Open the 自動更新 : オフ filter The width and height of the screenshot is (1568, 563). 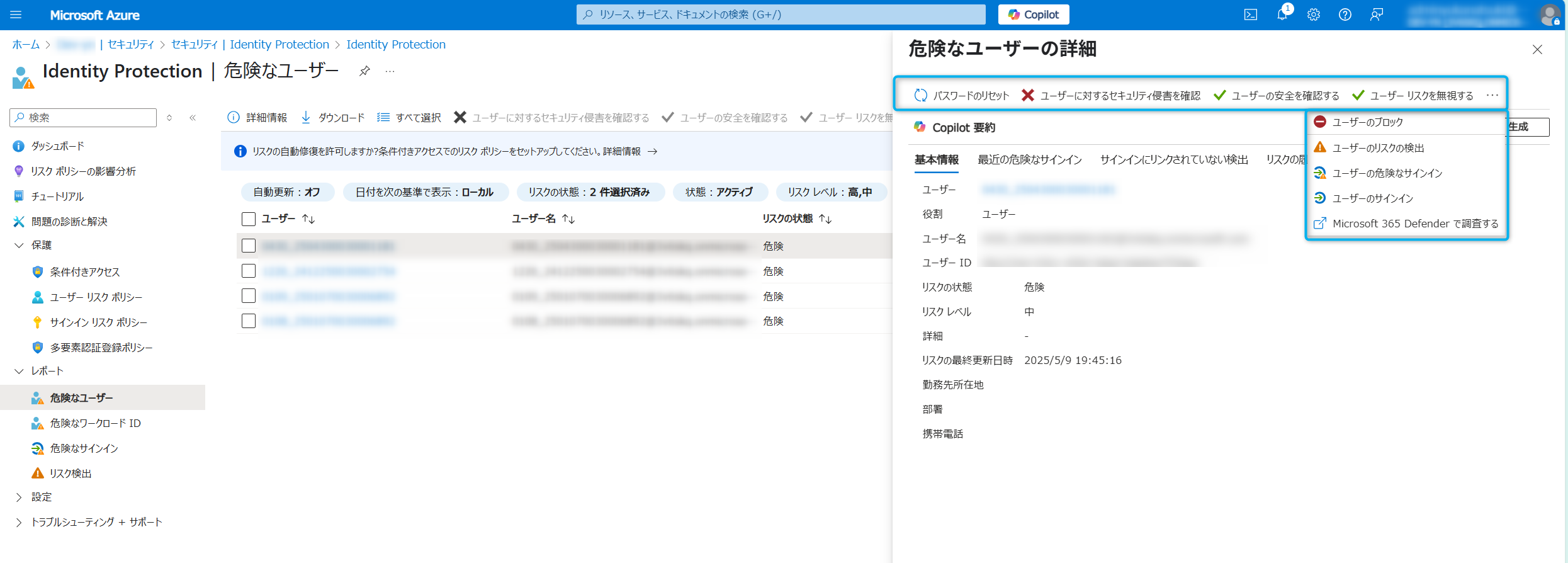(287, 192)
